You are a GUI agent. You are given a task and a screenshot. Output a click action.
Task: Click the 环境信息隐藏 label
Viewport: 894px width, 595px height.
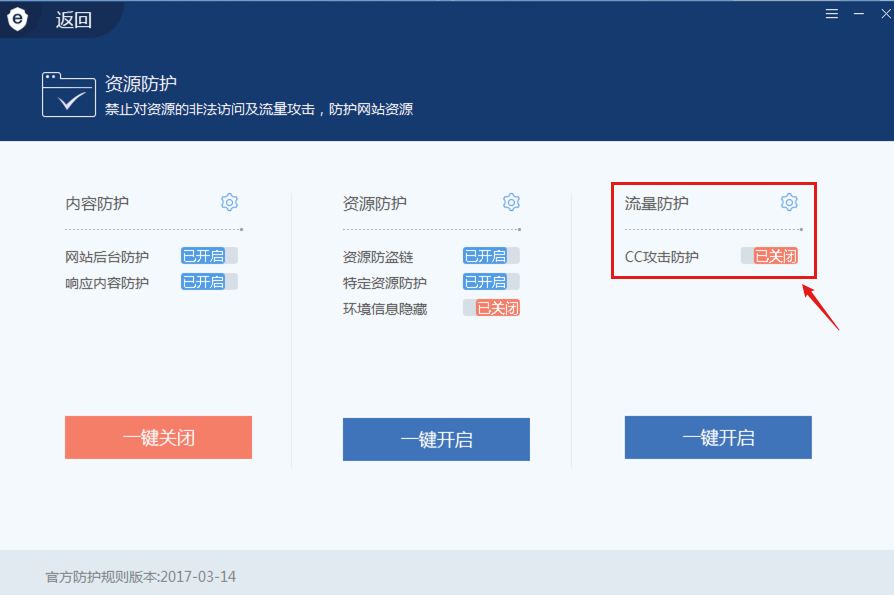tap(385, 309)
